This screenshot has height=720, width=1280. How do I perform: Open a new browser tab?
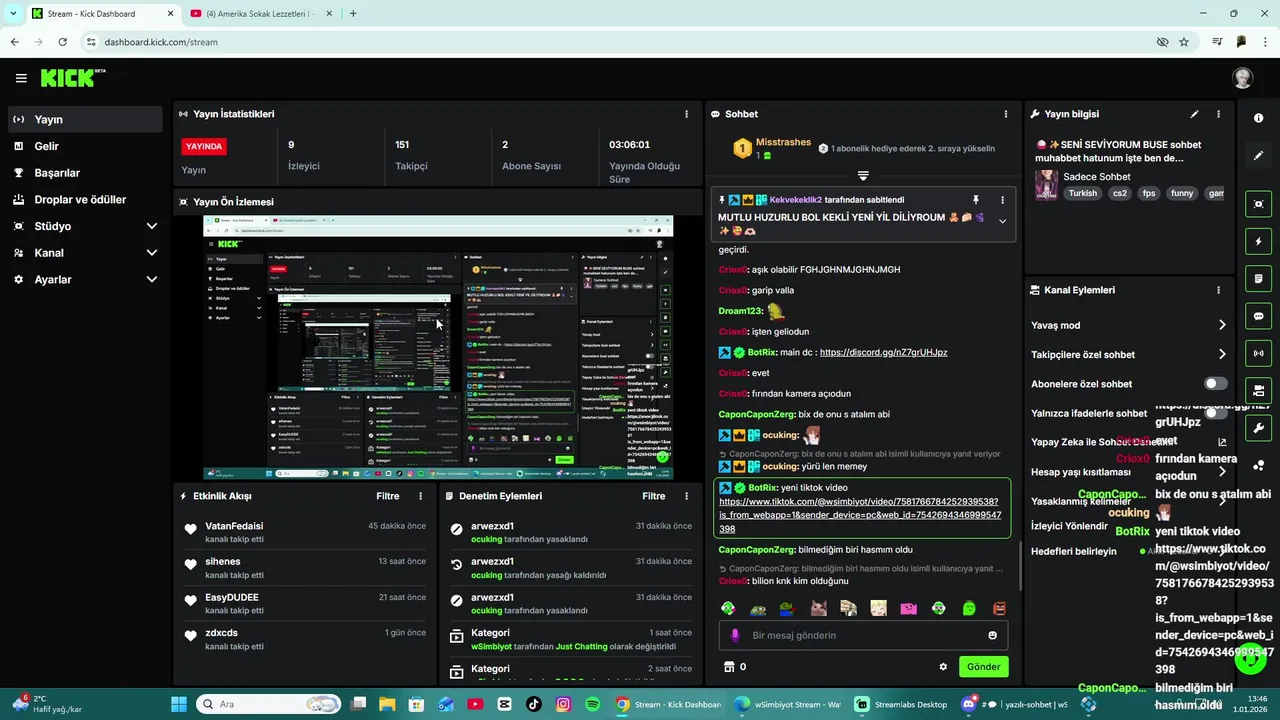[353, 13]
